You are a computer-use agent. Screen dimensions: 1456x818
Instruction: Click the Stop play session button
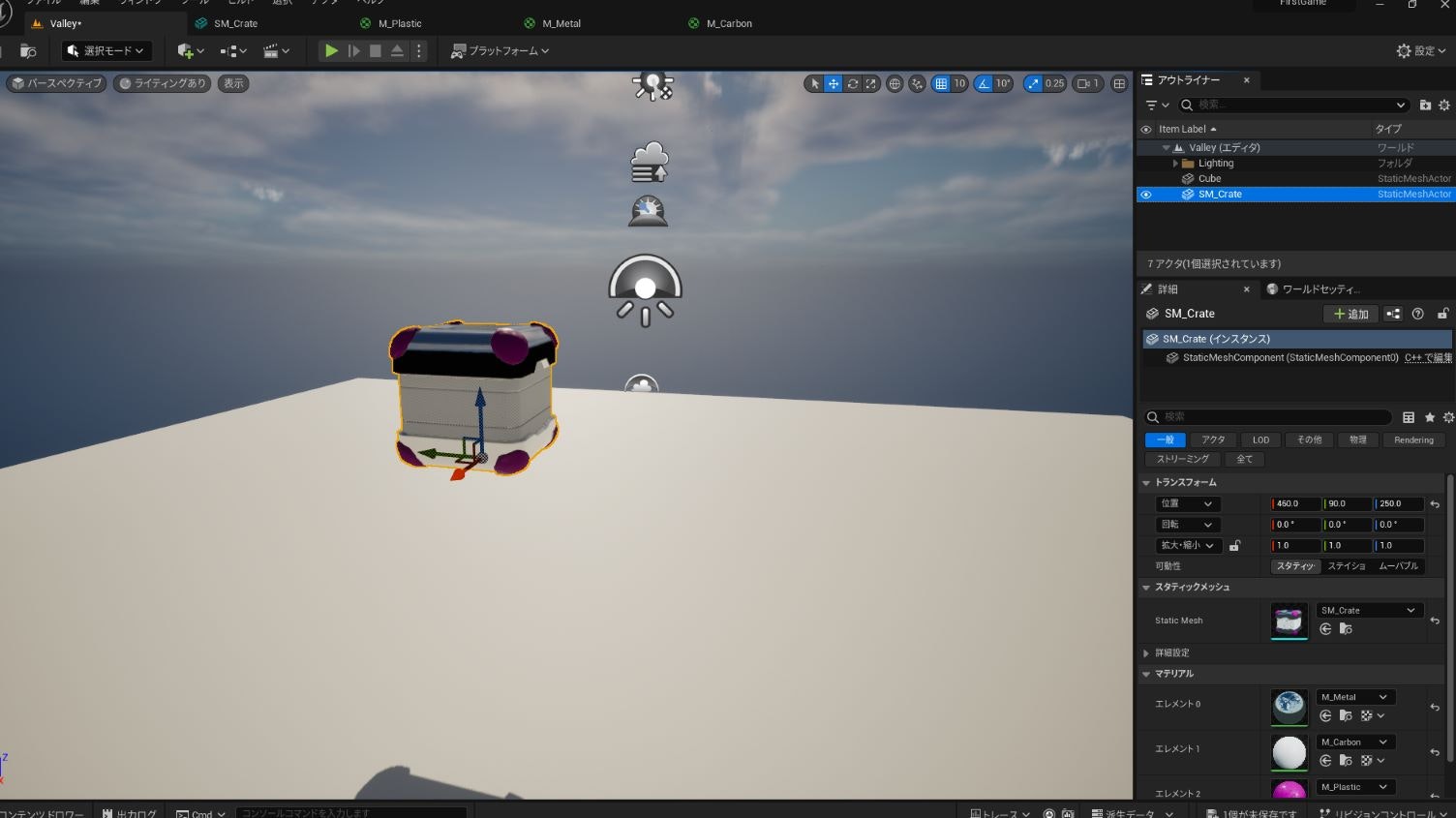click(376, 50)
